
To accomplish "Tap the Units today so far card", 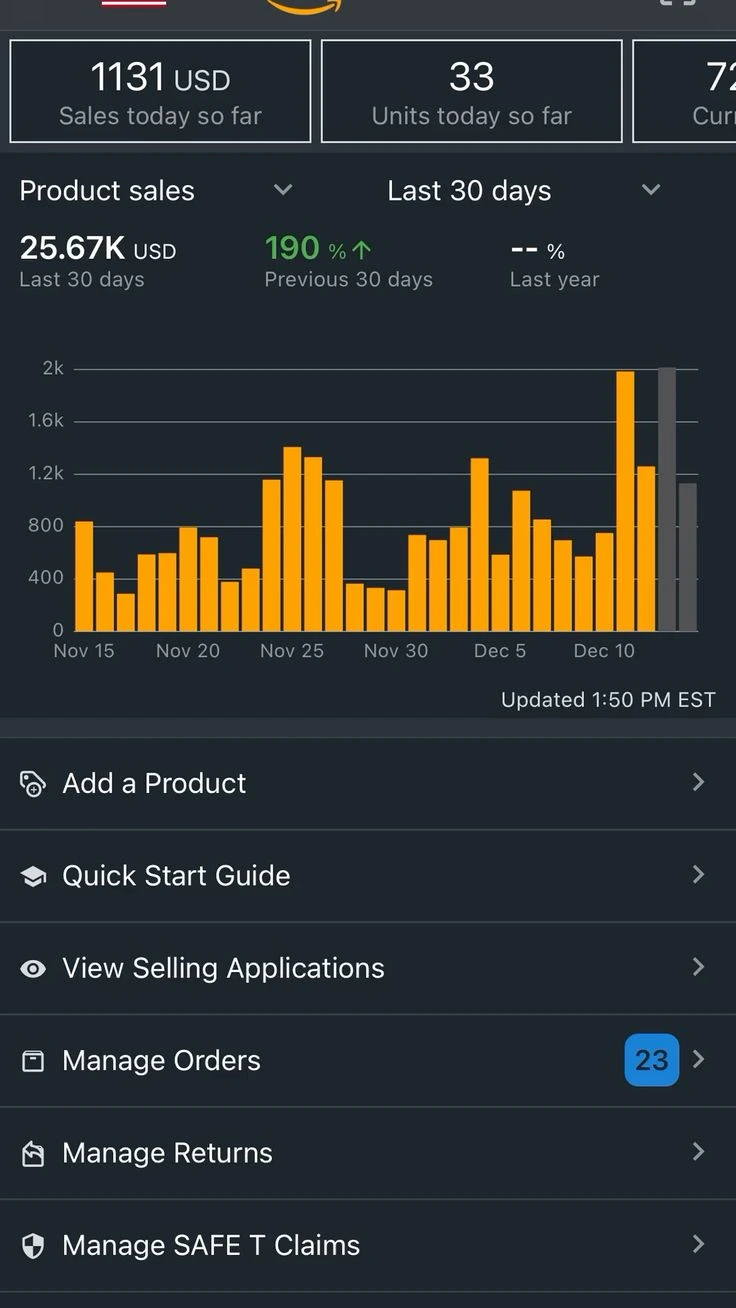I will pos(471,92).
